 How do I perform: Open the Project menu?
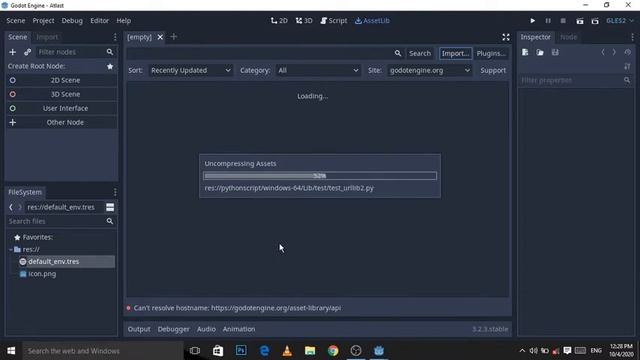43,20
